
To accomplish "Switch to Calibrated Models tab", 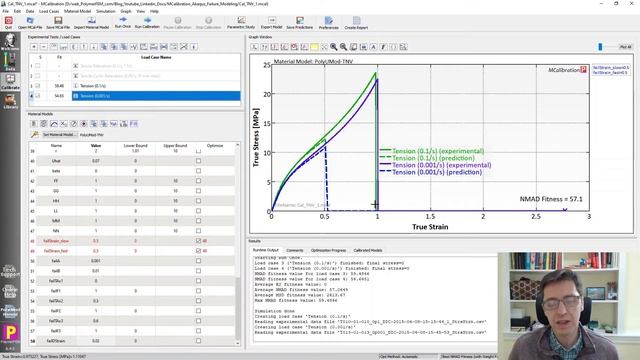I will point(368,250).
